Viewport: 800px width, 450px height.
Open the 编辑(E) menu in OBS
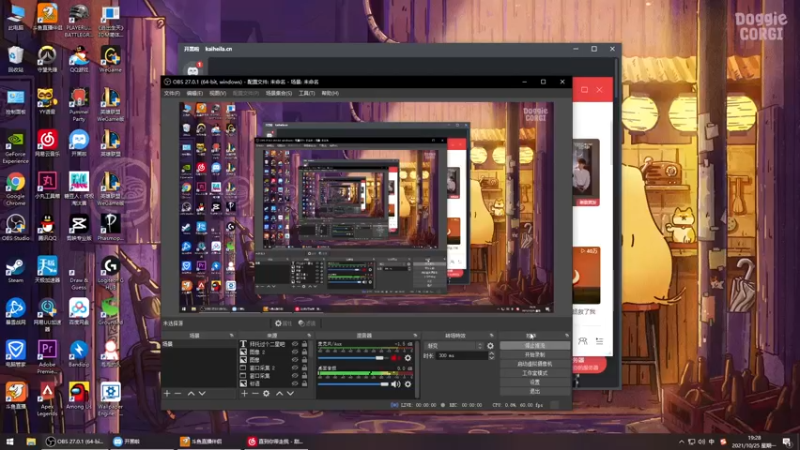tap(194, 93)
